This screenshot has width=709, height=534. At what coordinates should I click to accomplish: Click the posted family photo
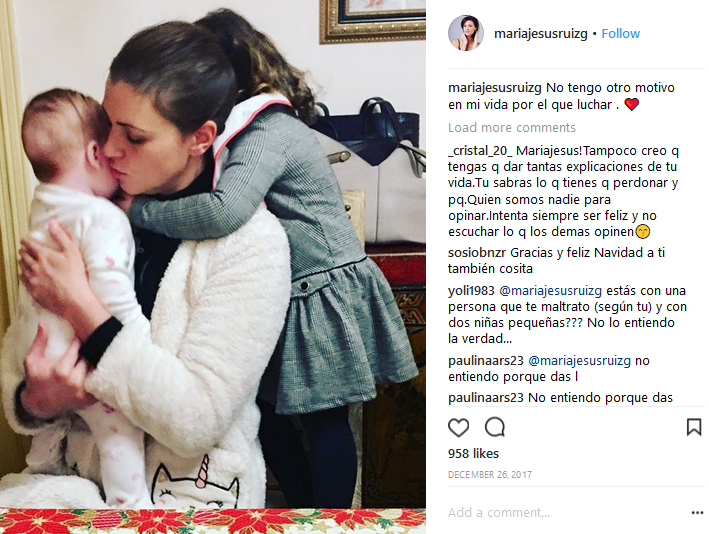coord(213,267)
